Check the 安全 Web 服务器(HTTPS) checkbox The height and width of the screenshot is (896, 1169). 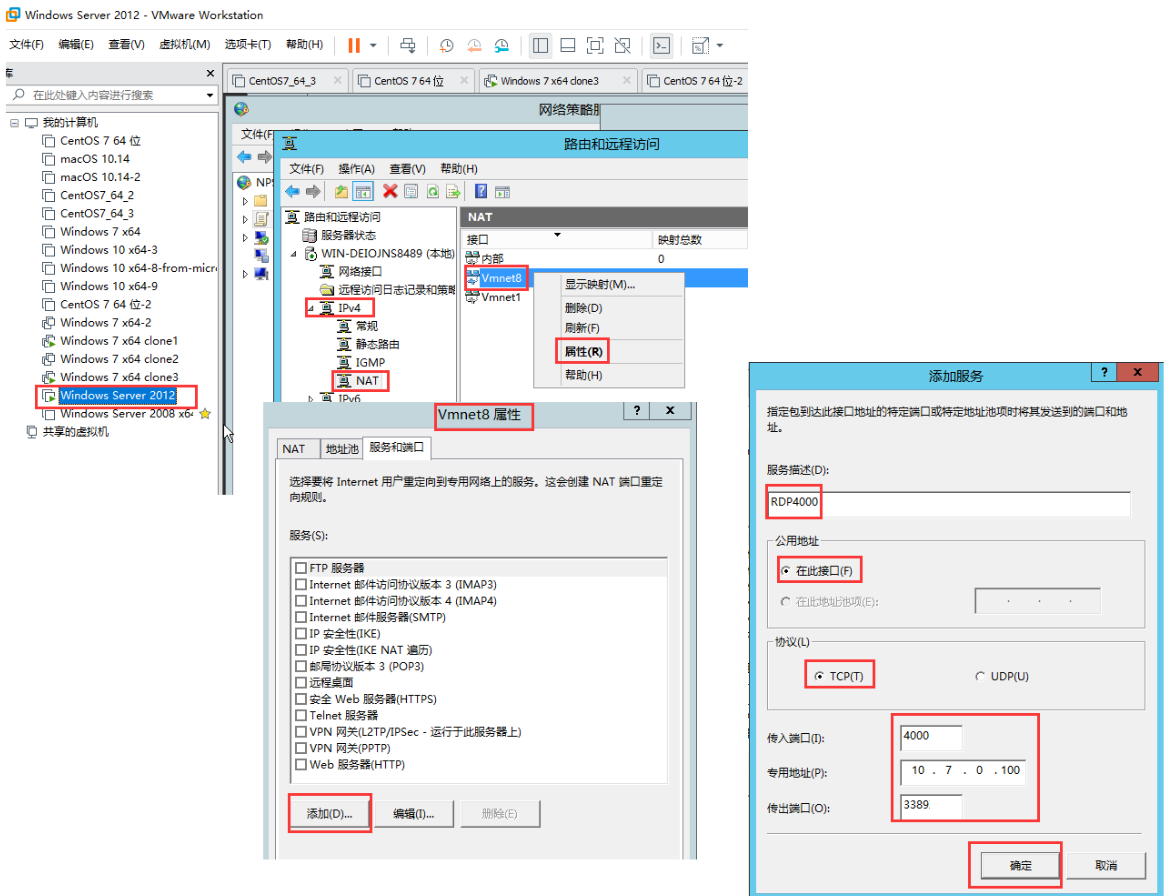(301, 699)
